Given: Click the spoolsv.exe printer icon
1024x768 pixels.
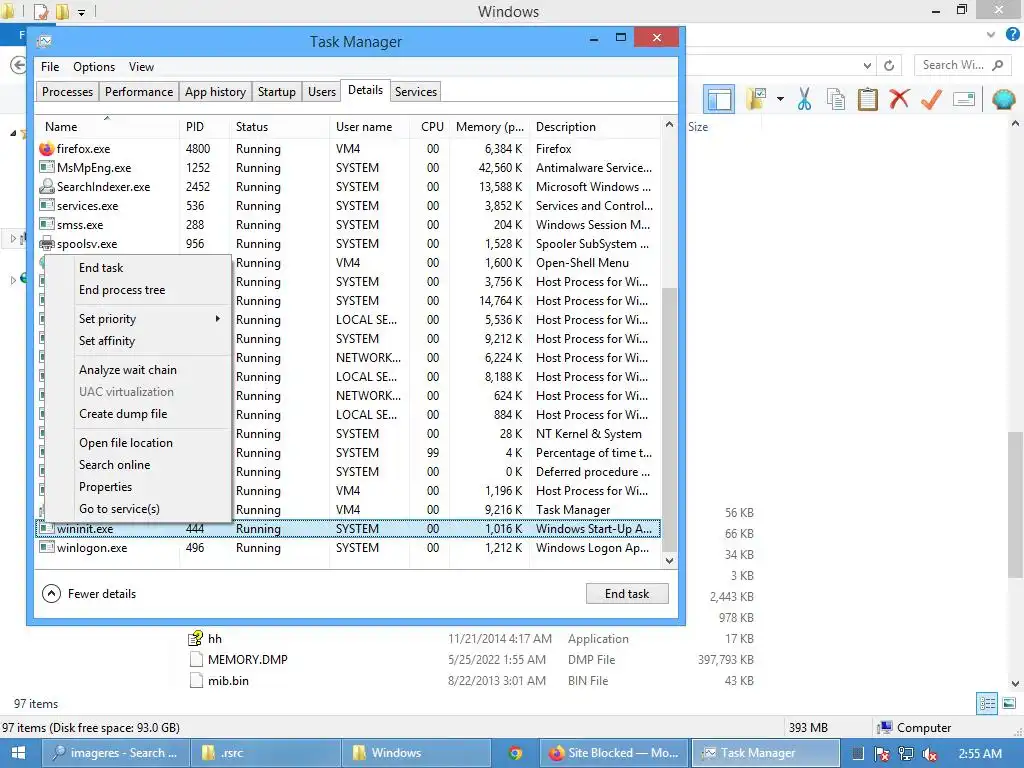Looking at the screenshot, I should [46, 244].
